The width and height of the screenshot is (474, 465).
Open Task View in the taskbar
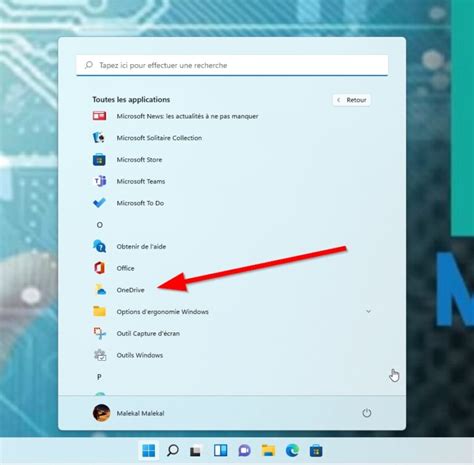195,451
